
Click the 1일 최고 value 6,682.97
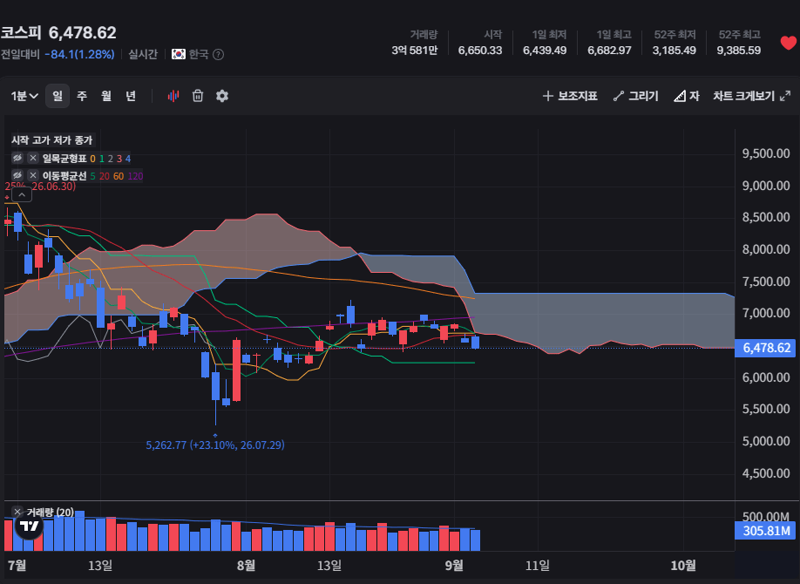[x=609, y=50]
